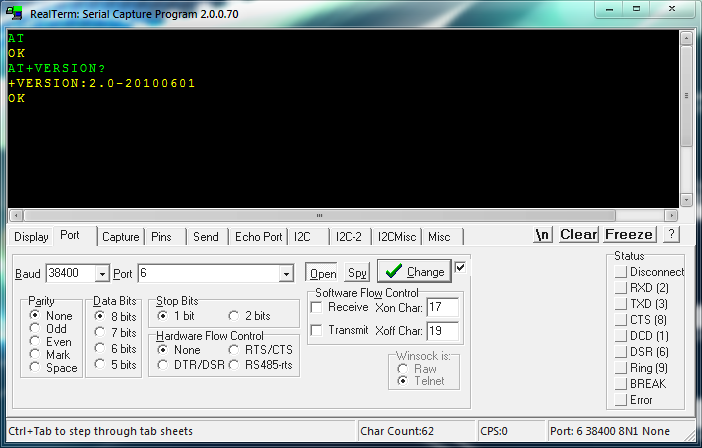
Task: Click the Xon Char input field
Action: click(x=442, y=307)
